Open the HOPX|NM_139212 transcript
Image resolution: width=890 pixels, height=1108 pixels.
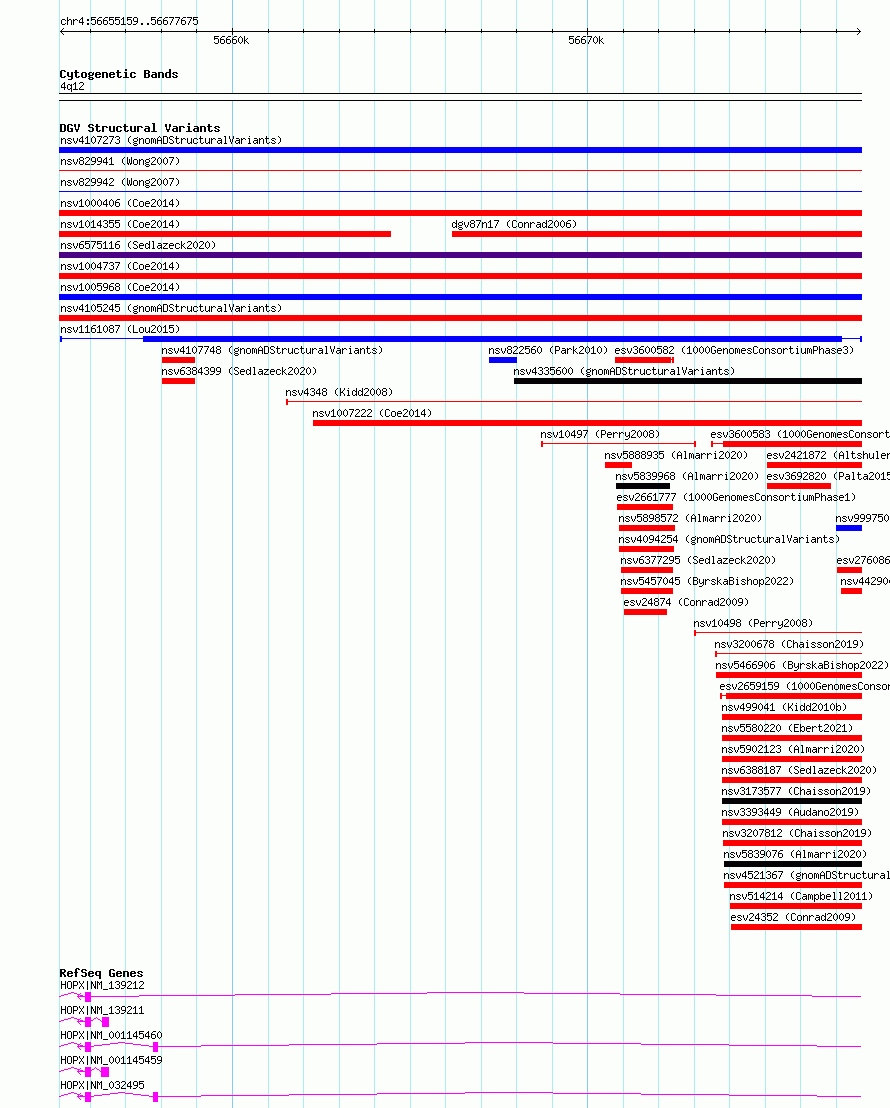point(103,986)
